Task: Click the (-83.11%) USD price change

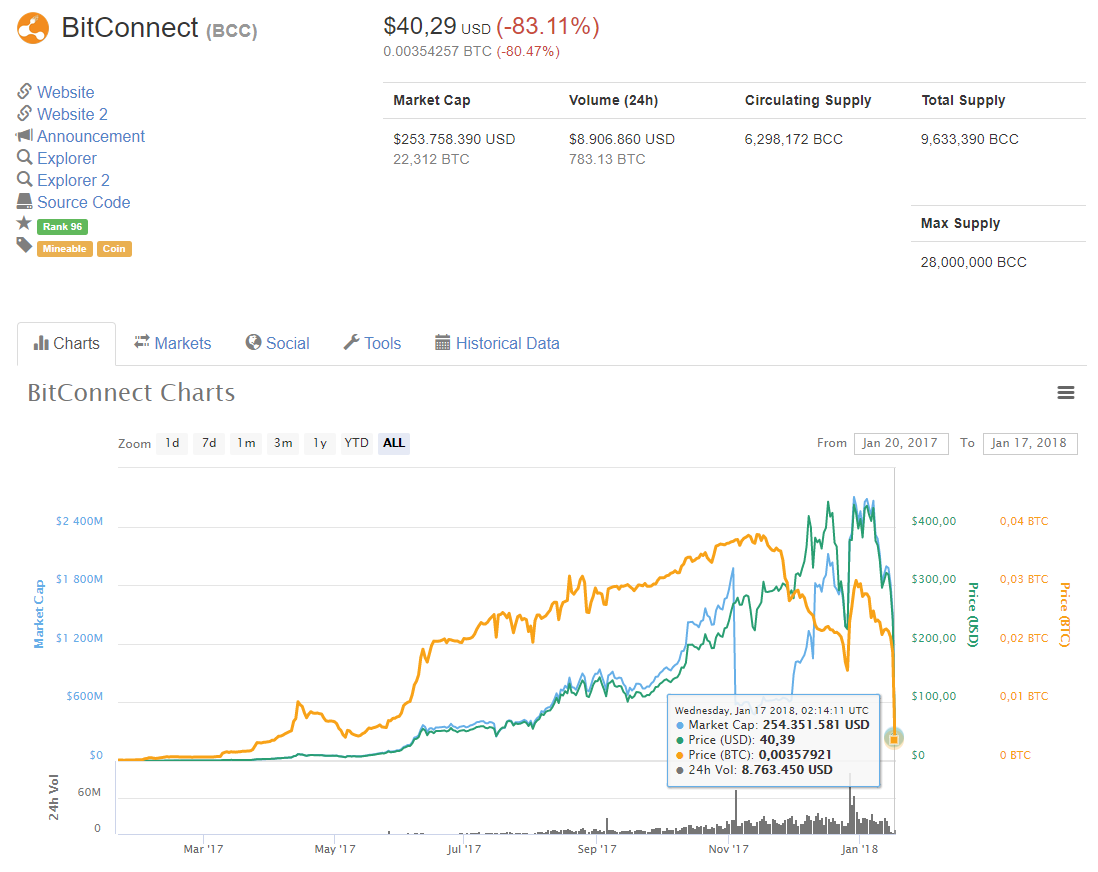Action: pyautogui.click(x=548, y=26)
